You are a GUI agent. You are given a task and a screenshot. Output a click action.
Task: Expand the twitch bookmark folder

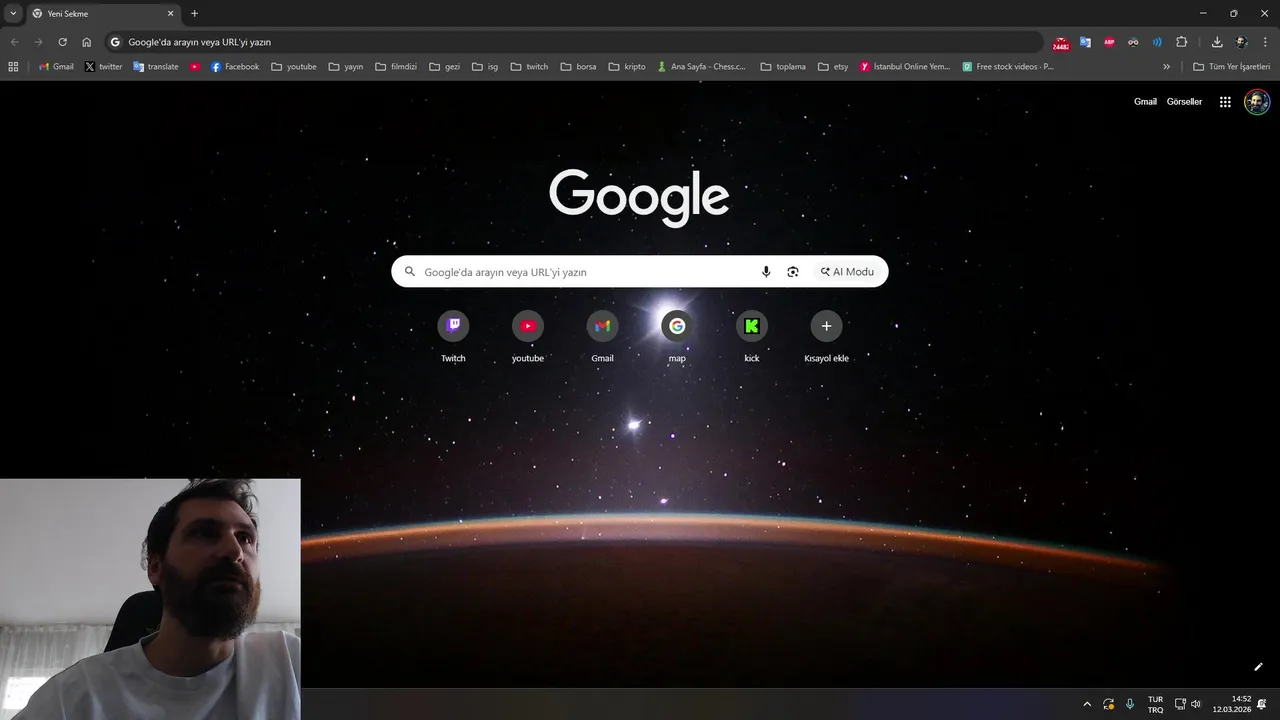(529, 67)
